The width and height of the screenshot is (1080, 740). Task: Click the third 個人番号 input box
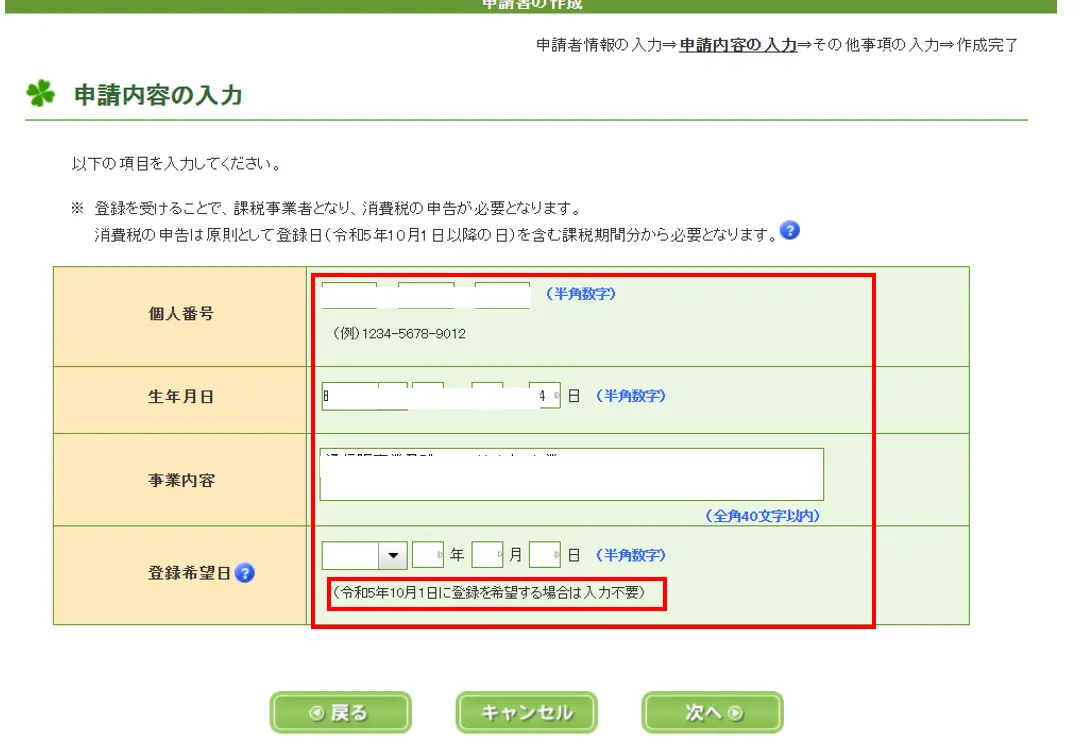[502, 295]
